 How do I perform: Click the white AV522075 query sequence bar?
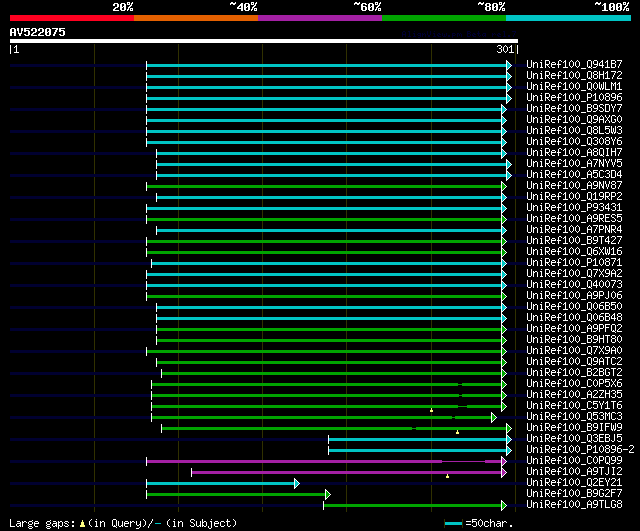pyautogui.click(x=264, y=41)
